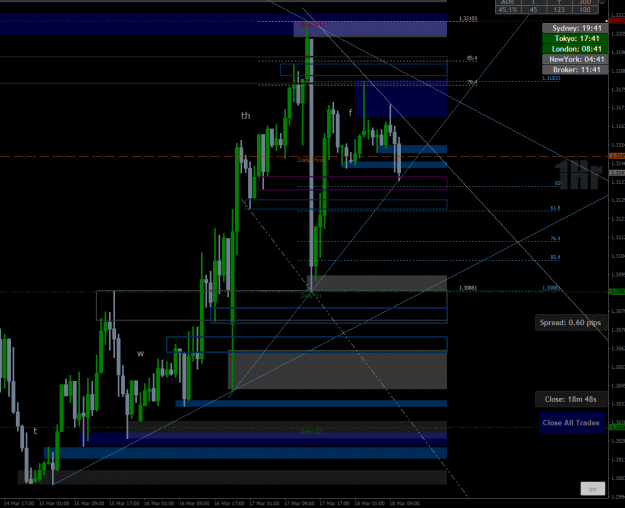Select the Daily Pivot level label
The height and width of the screenshot is (508, 625).
pos(311,160)
